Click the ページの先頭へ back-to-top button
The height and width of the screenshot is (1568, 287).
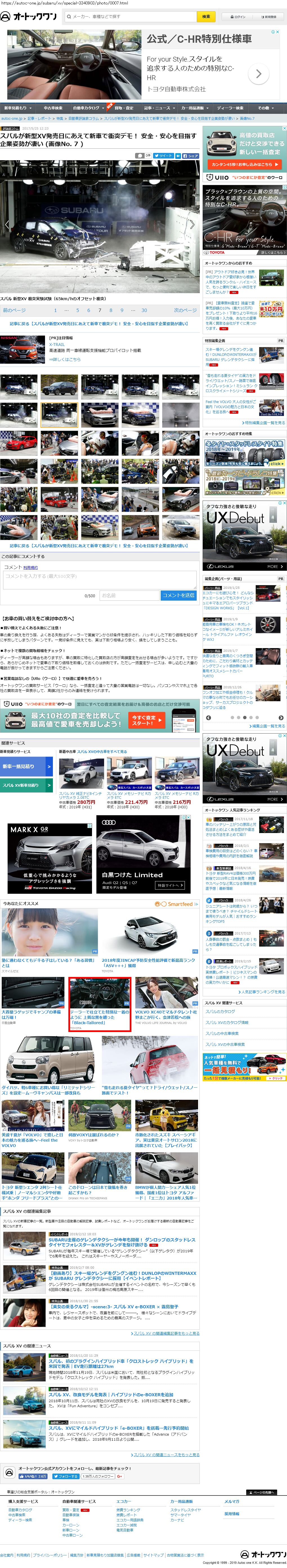point(262,1492)
